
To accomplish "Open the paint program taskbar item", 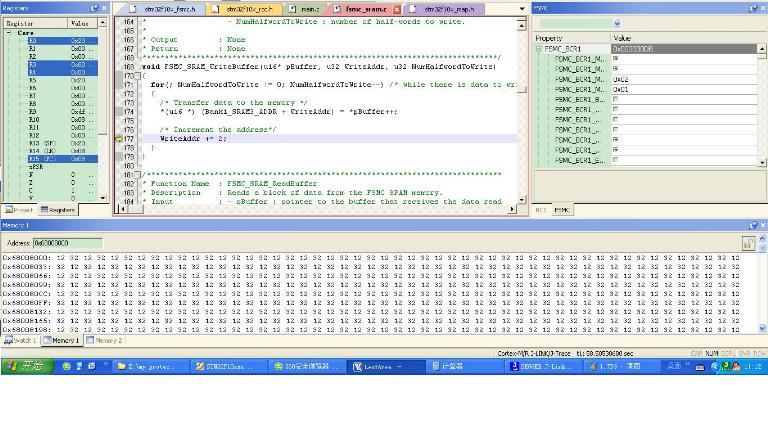I will pyautogui.click(x=621, y=366).
